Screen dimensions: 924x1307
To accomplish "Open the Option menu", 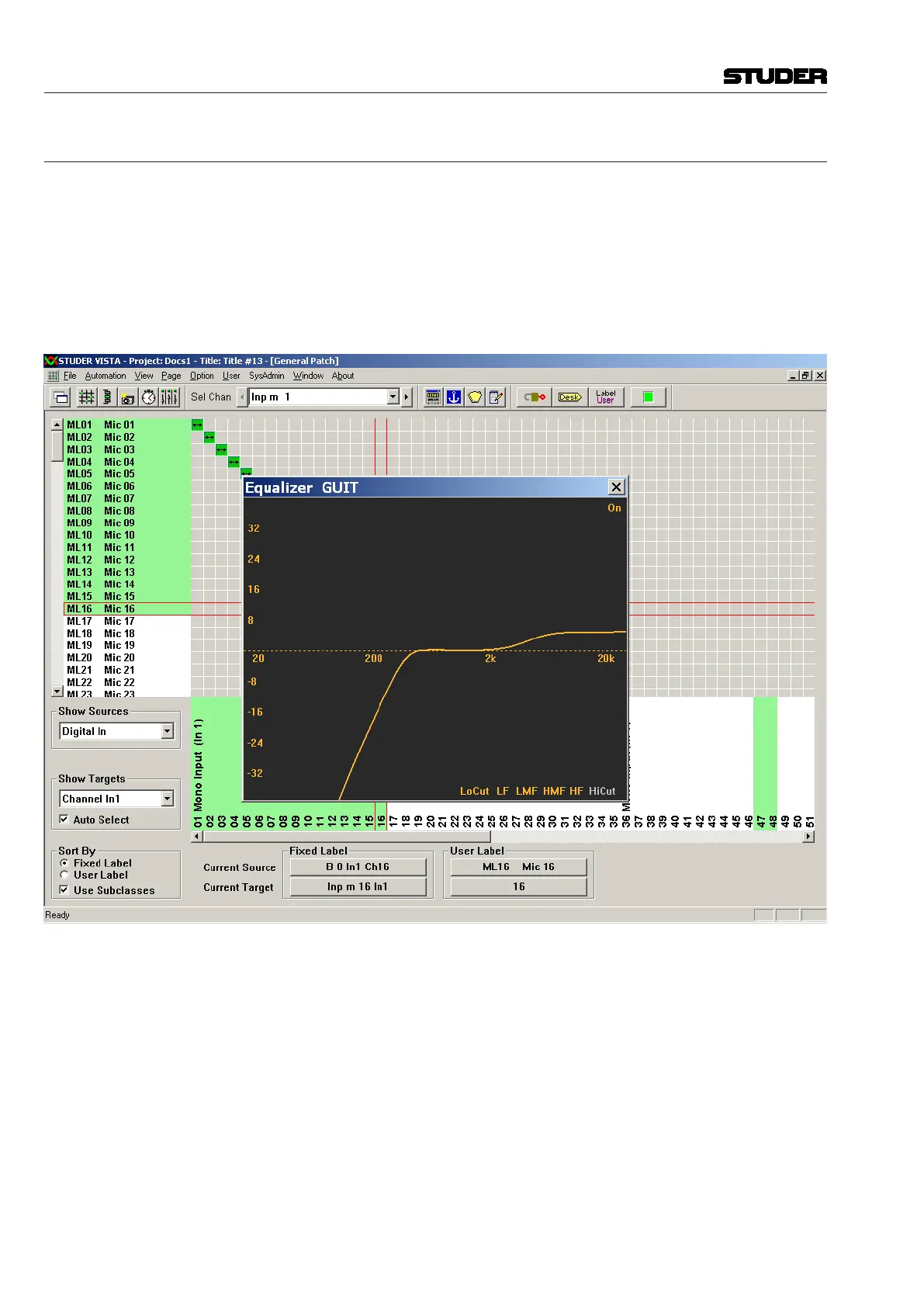I will 202,376.
